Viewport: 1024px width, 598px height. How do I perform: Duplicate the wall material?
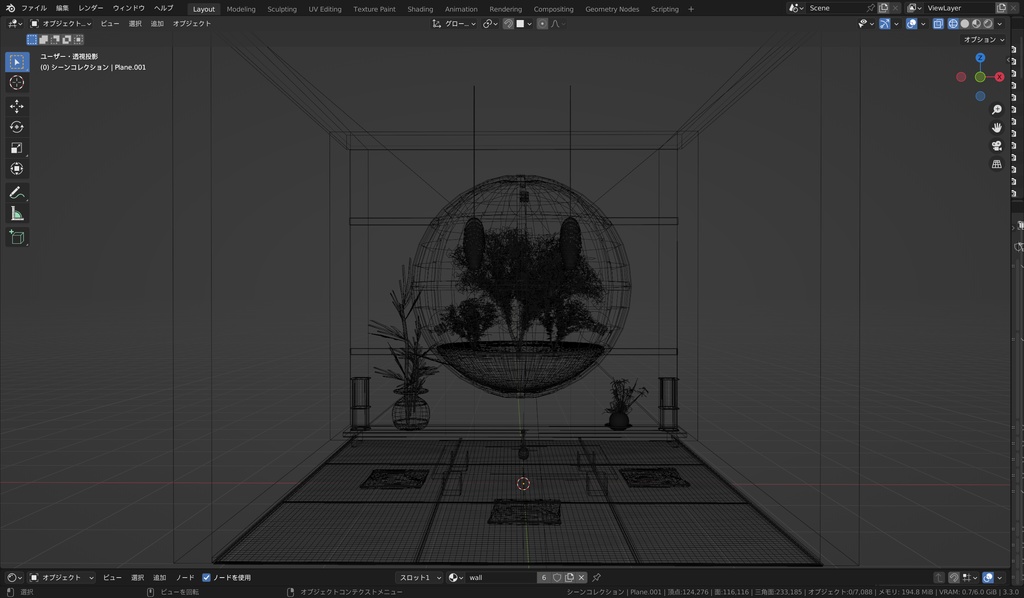(569, 577)
